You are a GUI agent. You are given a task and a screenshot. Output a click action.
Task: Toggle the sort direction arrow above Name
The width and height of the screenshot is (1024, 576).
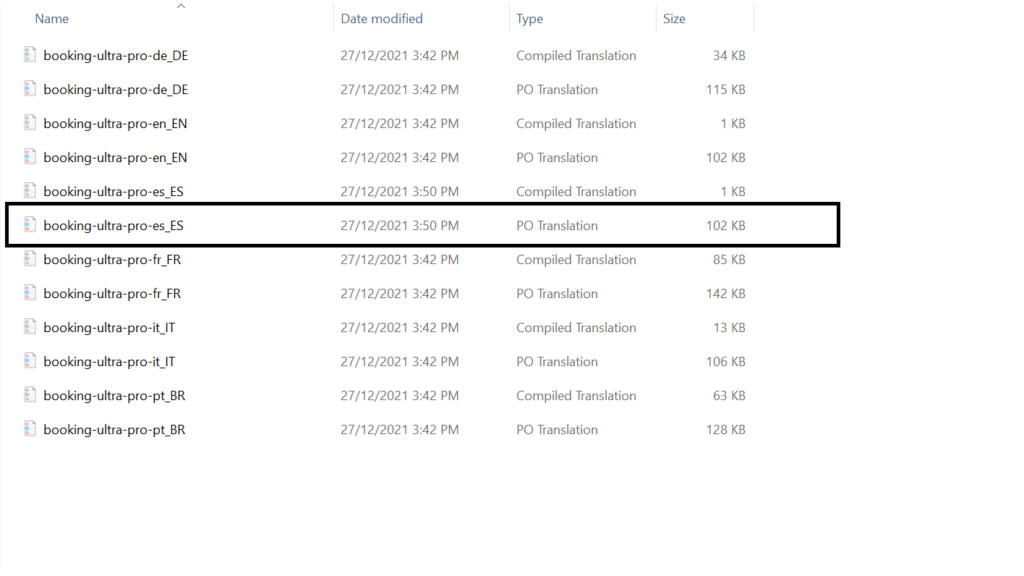click(181, 7)
